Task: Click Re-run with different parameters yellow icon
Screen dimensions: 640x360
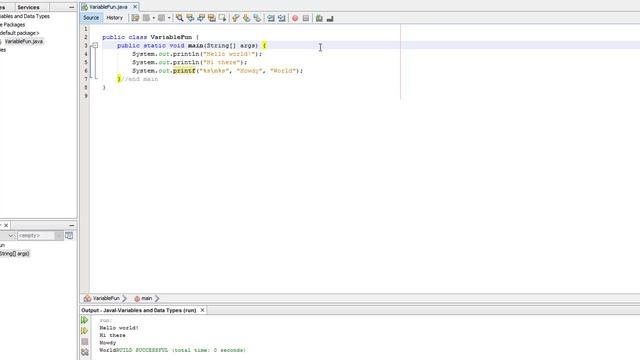Action: pyautogui.click(x=84, y=331)
